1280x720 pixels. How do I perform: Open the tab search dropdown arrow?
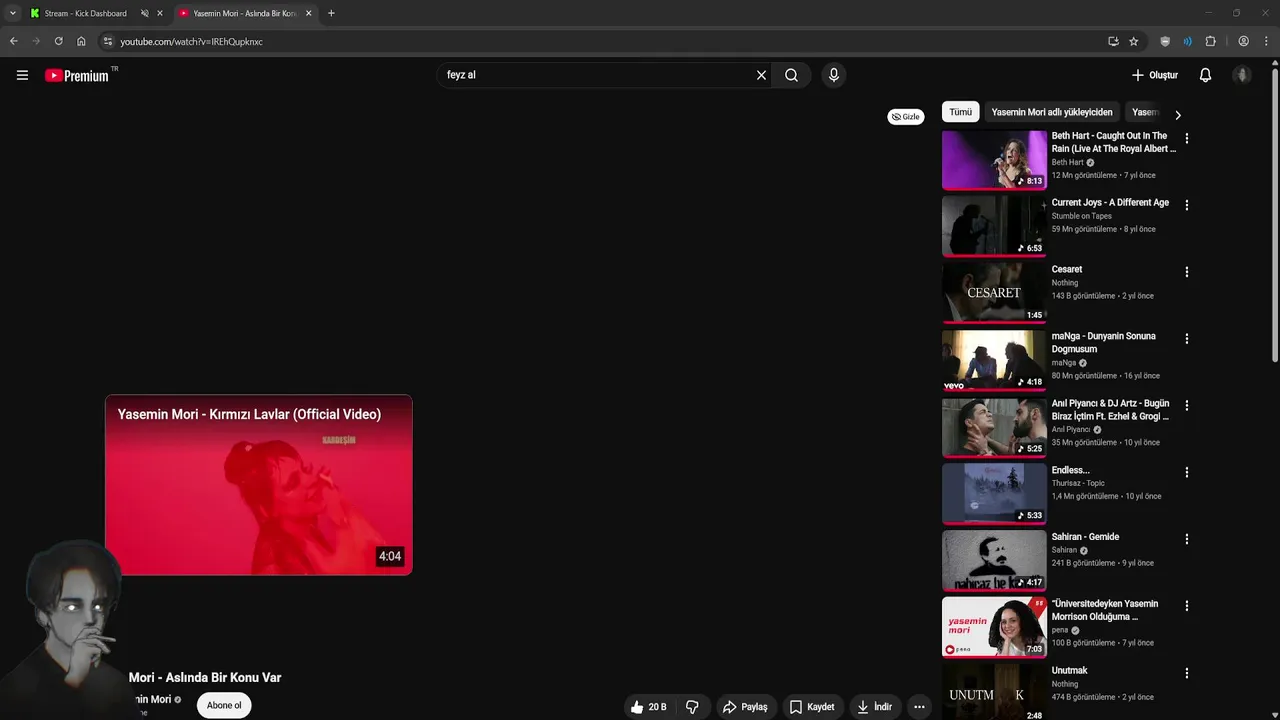pos(12,13)
